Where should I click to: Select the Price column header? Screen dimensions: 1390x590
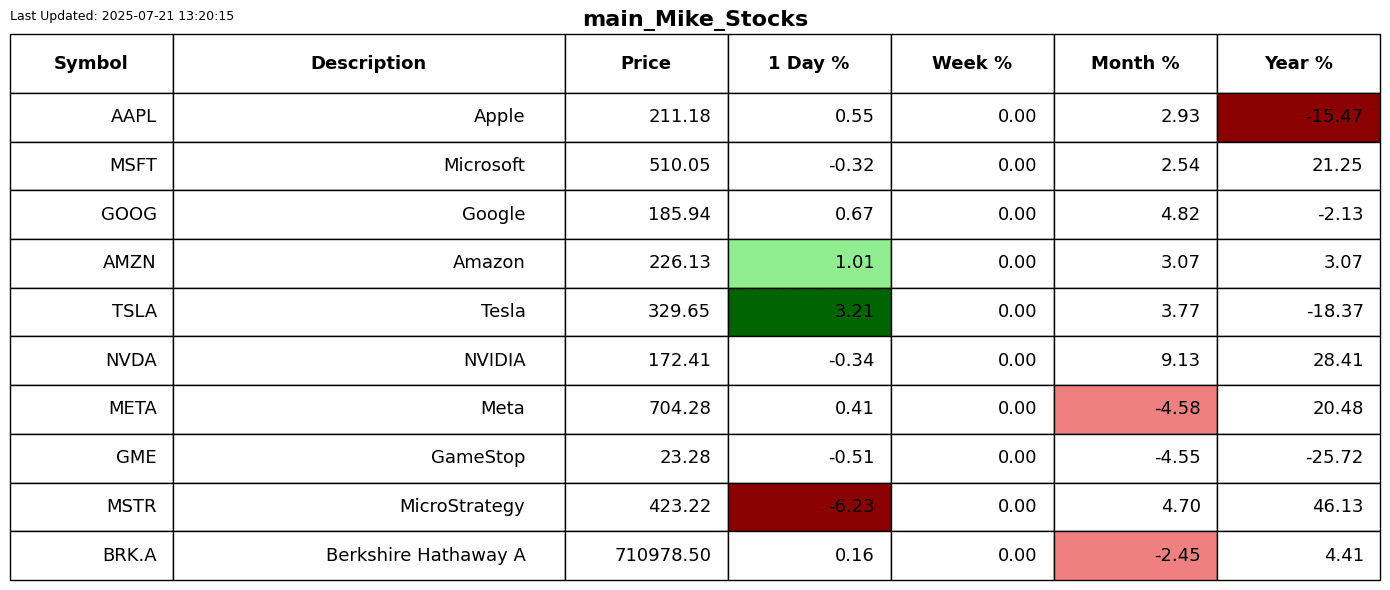646,64
